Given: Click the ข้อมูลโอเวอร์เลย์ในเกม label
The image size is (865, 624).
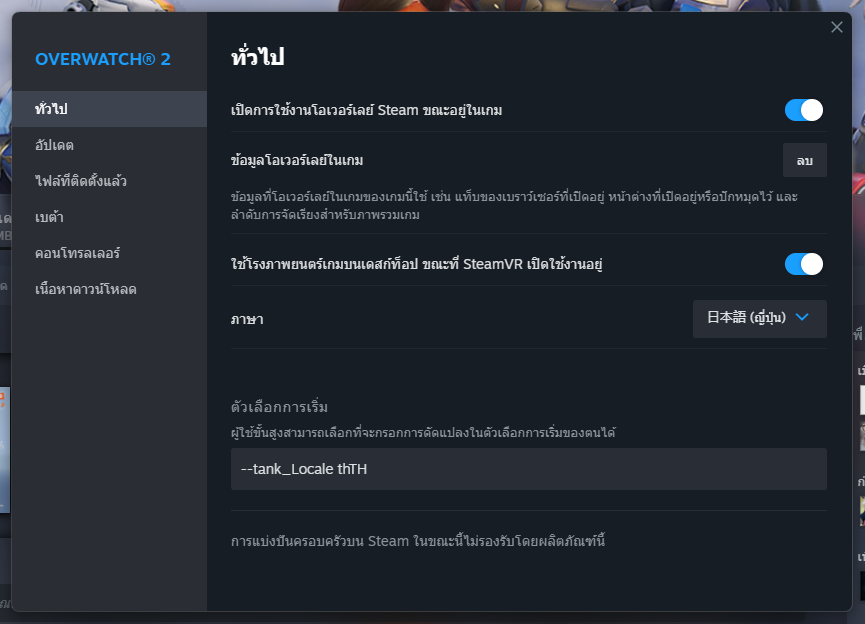Looking at the screenshot, I should 297,161.
